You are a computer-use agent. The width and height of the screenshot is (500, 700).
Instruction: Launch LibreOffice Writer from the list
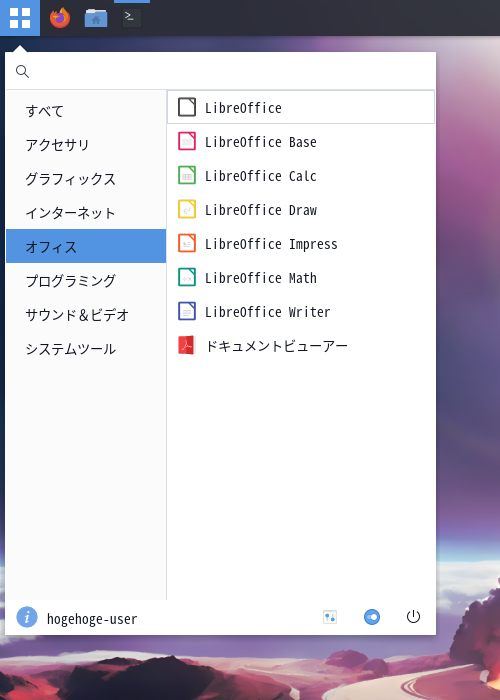tap(300, 312)
